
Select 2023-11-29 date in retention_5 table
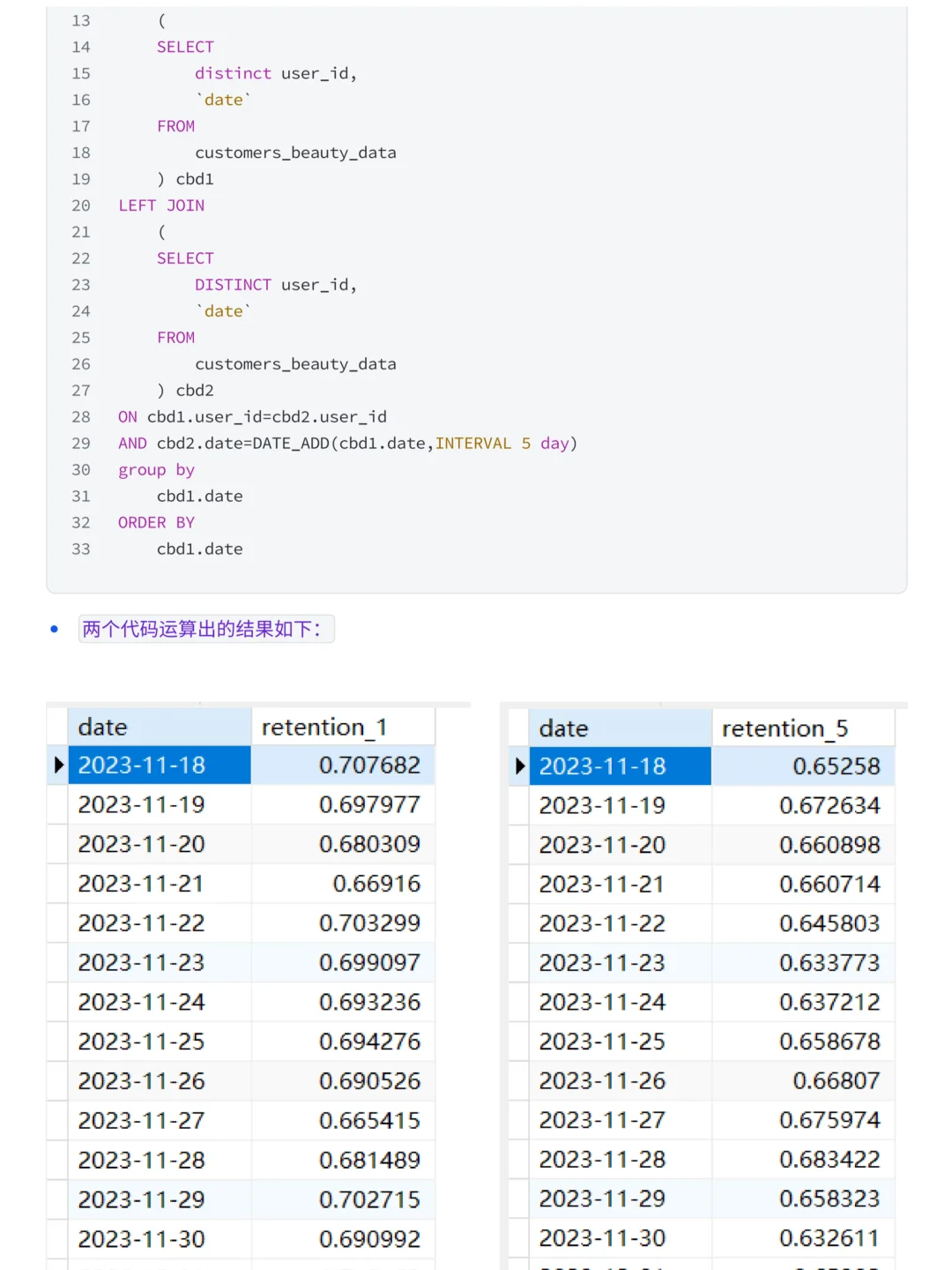click(x=621, y=1199)
